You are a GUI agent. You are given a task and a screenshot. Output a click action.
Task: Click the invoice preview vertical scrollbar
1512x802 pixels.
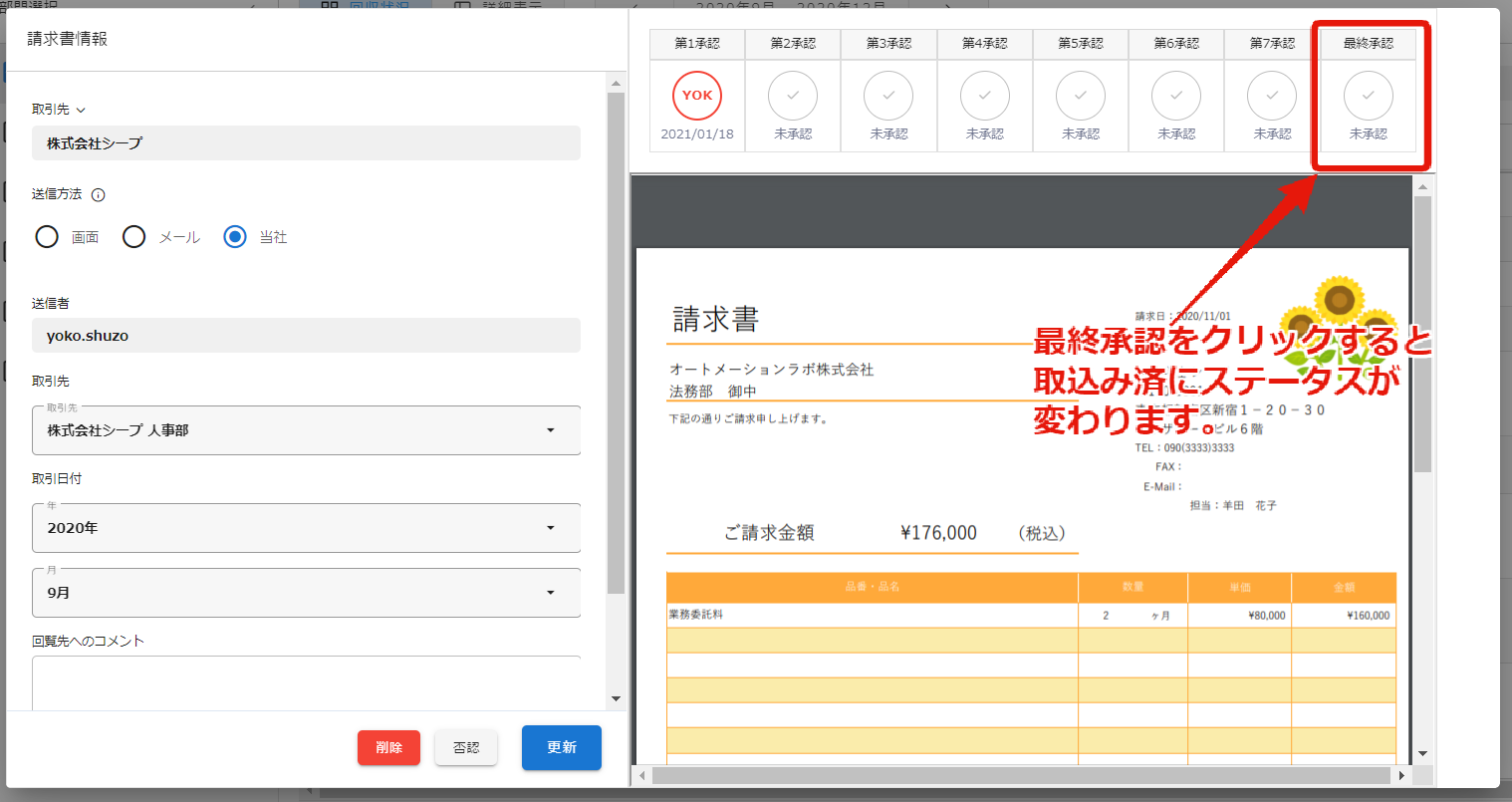point(1422,334)
